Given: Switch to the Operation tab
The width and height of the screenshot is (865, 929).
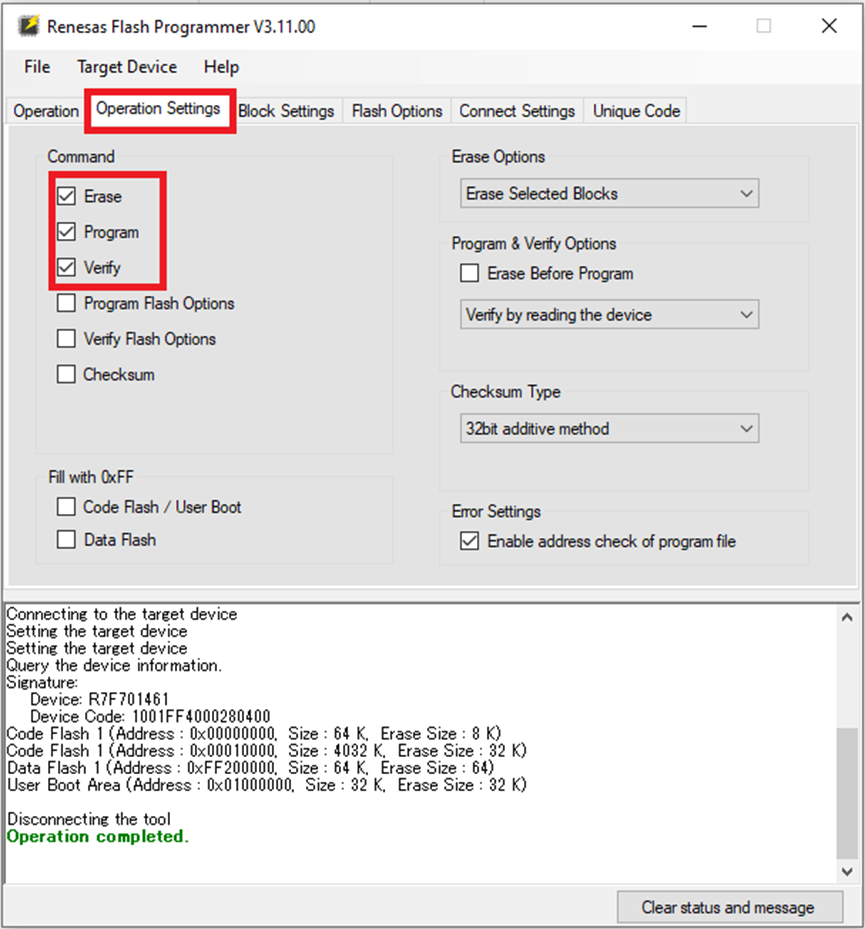Looking at the screenshot, I should click(46, 111).
